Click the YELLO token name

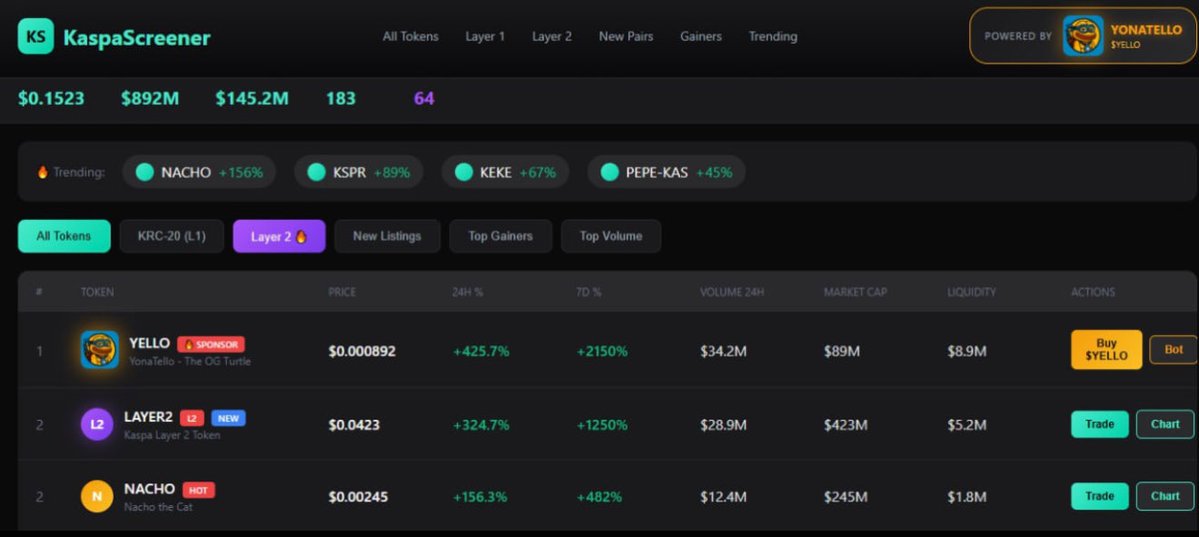point(150,343)
